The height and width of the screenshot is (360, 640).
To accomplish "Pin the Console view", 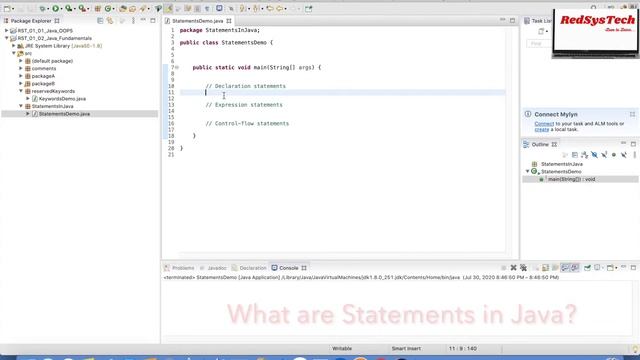I will [587, 268].
